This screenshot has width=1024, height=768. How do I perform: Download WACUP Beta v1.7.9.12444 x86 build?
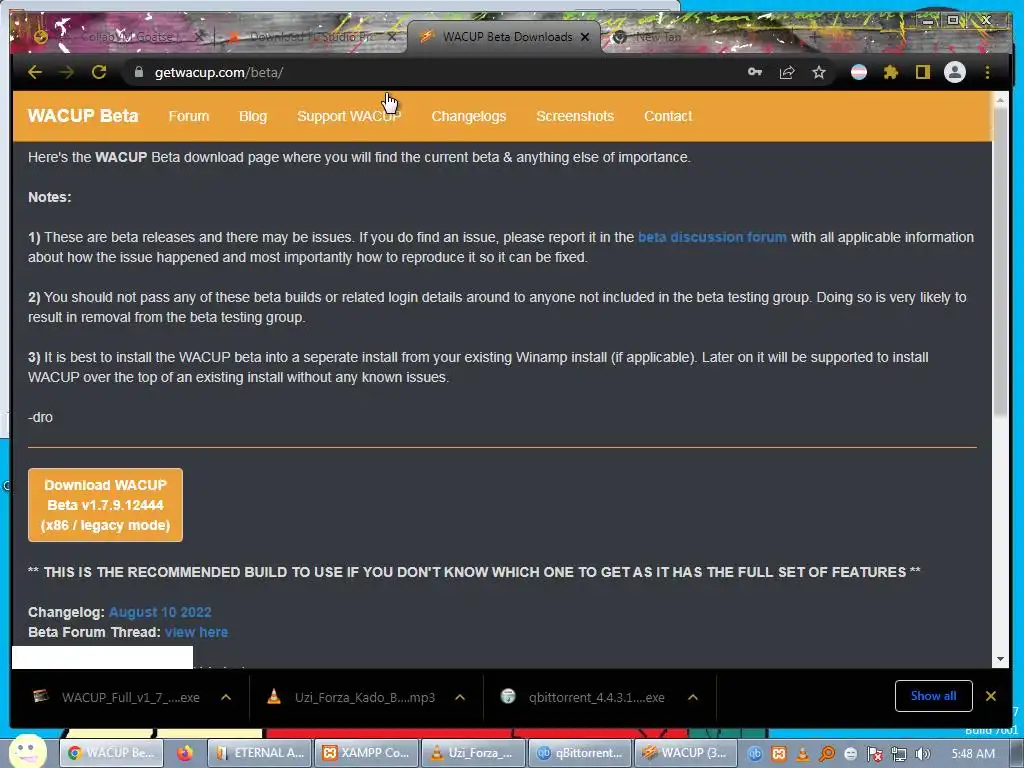pos(105,505)
